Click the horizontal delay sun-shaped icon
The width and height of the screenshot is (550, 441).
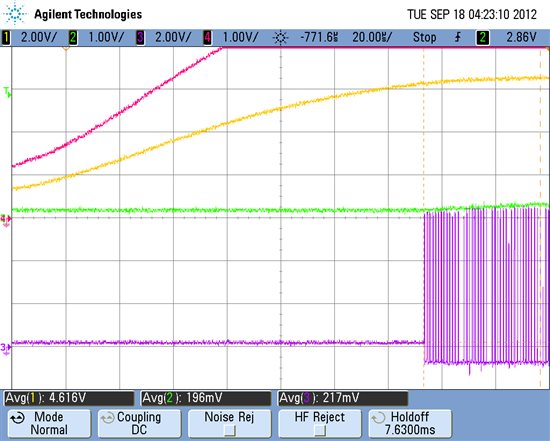point(281,37)
